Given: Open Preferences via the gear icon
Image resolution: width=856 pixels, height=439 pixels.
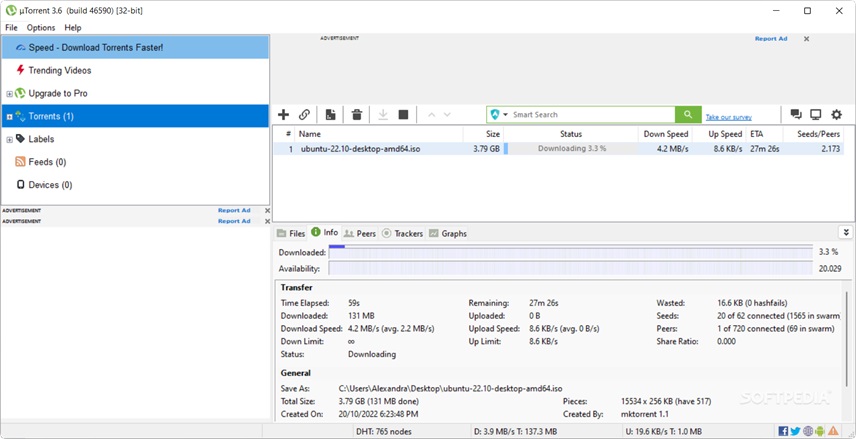Looking at the screenshot, I should [x=836, y=115].
